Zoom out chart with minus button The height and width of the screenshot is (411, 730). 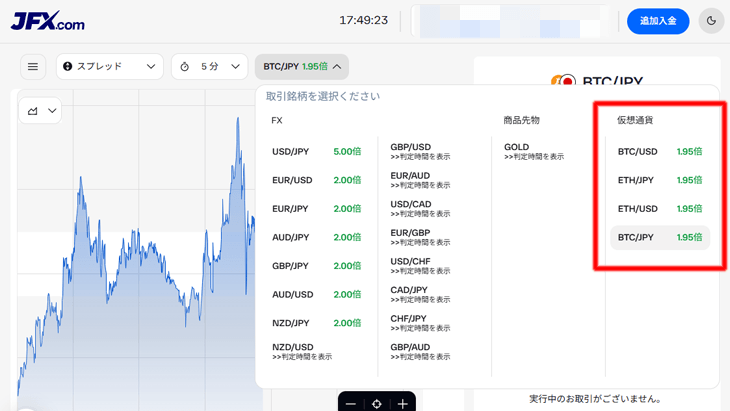351,404
